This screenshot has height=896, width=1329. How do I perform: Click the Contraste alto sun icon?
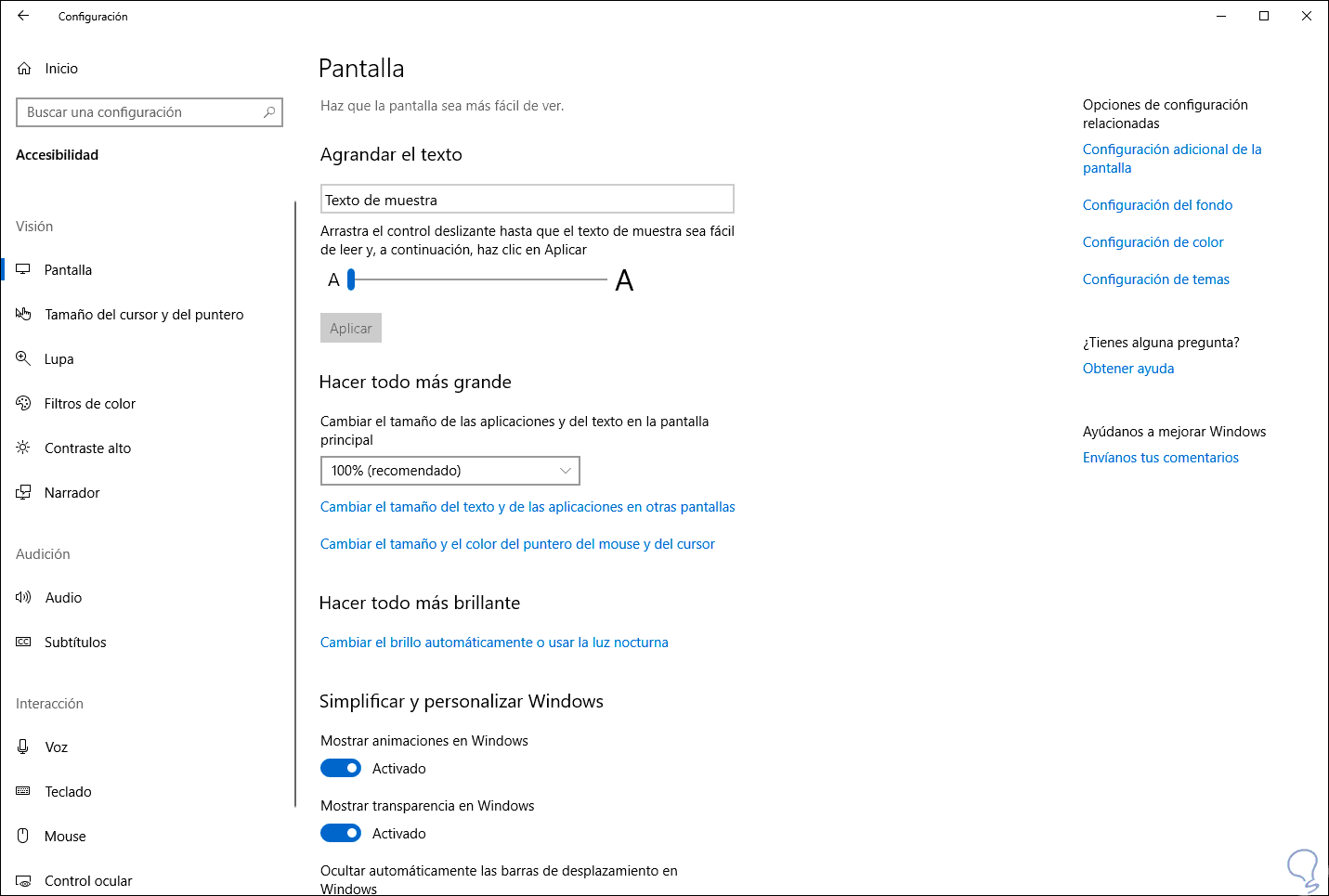coord(23,448)
